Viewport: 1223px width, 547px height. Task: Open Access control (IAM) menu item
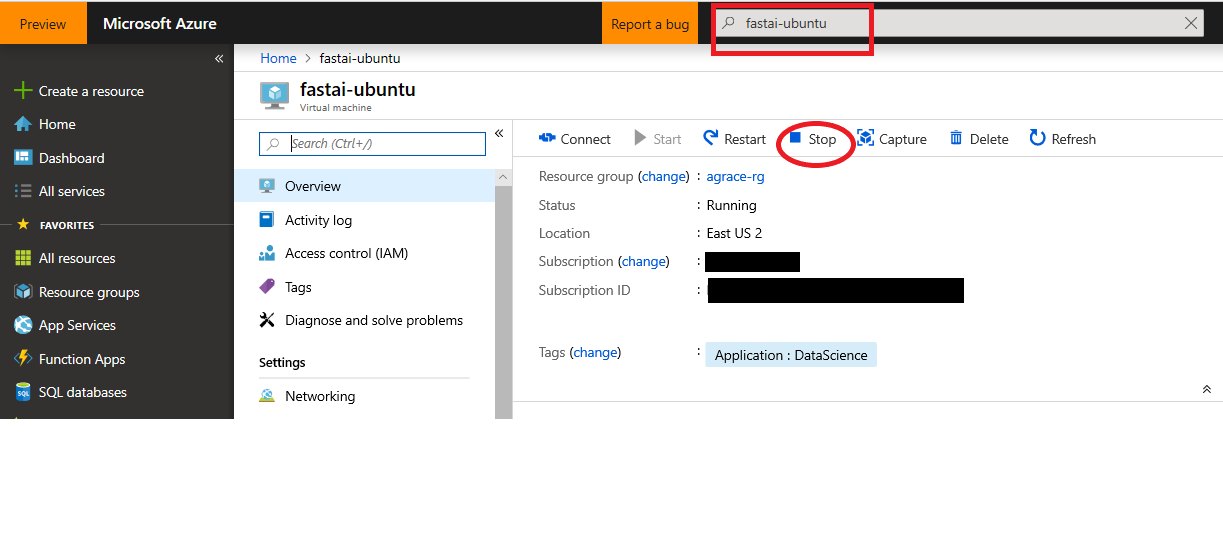pyautogui.click(x=346, y=253)
